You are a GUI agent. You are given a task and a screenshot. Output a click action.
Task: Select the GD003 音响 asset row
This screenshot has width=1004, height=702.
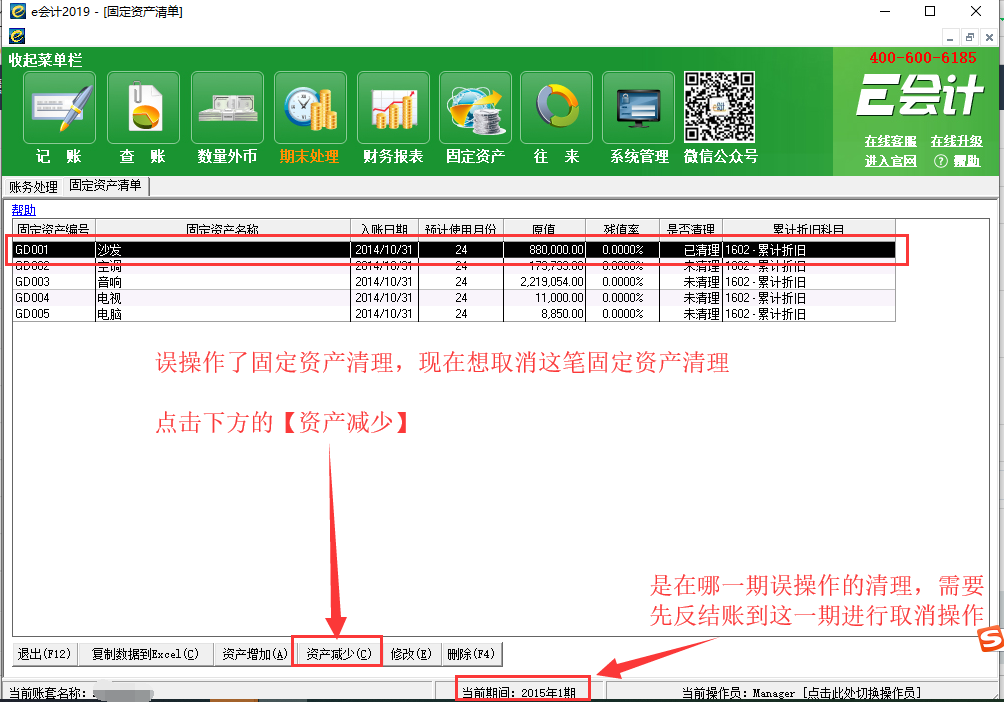(454, 282)
